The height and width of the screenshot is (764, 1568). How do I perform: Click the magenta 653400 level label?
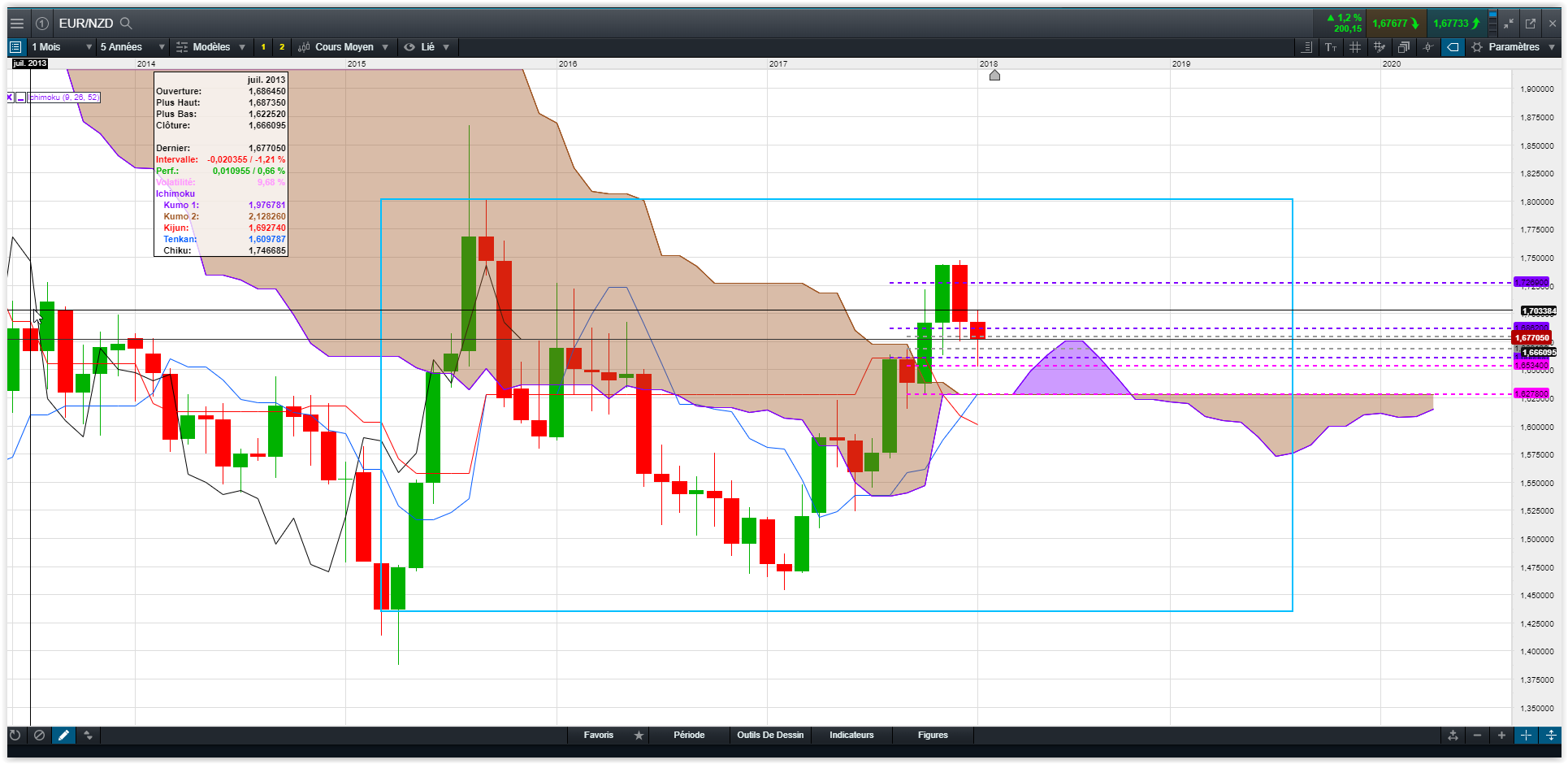pyautogui.click(x=1531, y=365)
